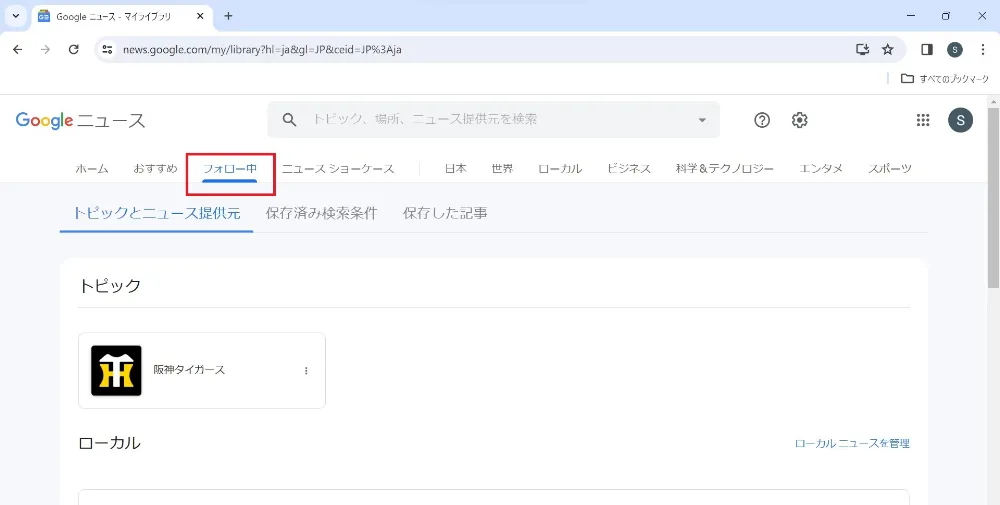This screenshot has height=505, width=1000.
Task: Open the Google apps grid
Action: [x=923, y=120]
